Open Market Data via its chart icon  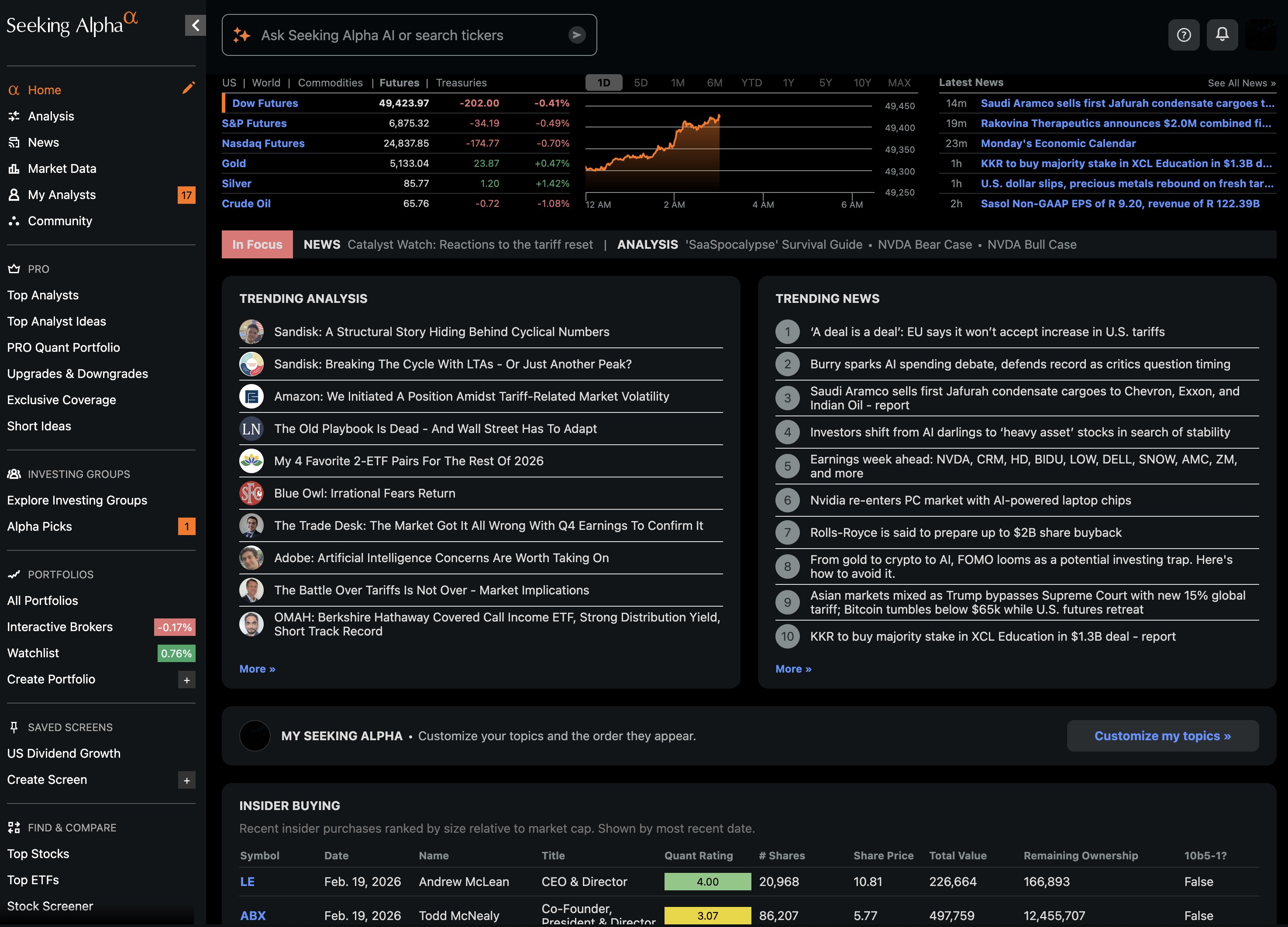pos(14,168)
